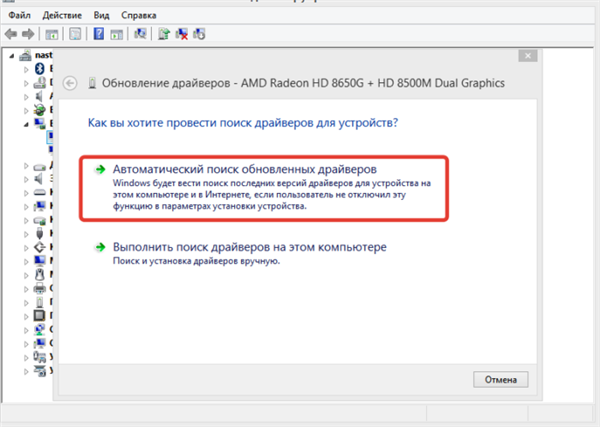Click the Update driver toolbar icon
600x427 pixels.
pos(164,34)
